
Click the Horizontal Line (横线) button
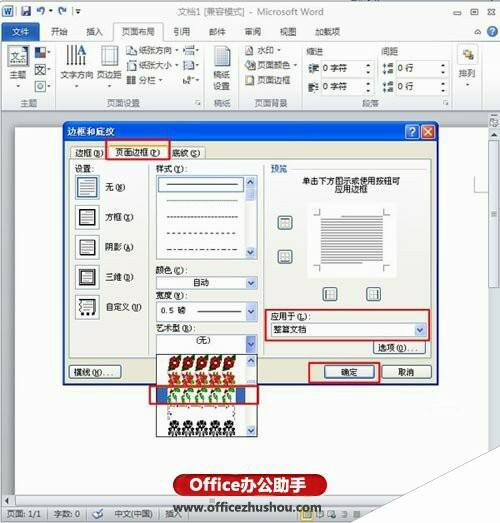tap(95, 372)
